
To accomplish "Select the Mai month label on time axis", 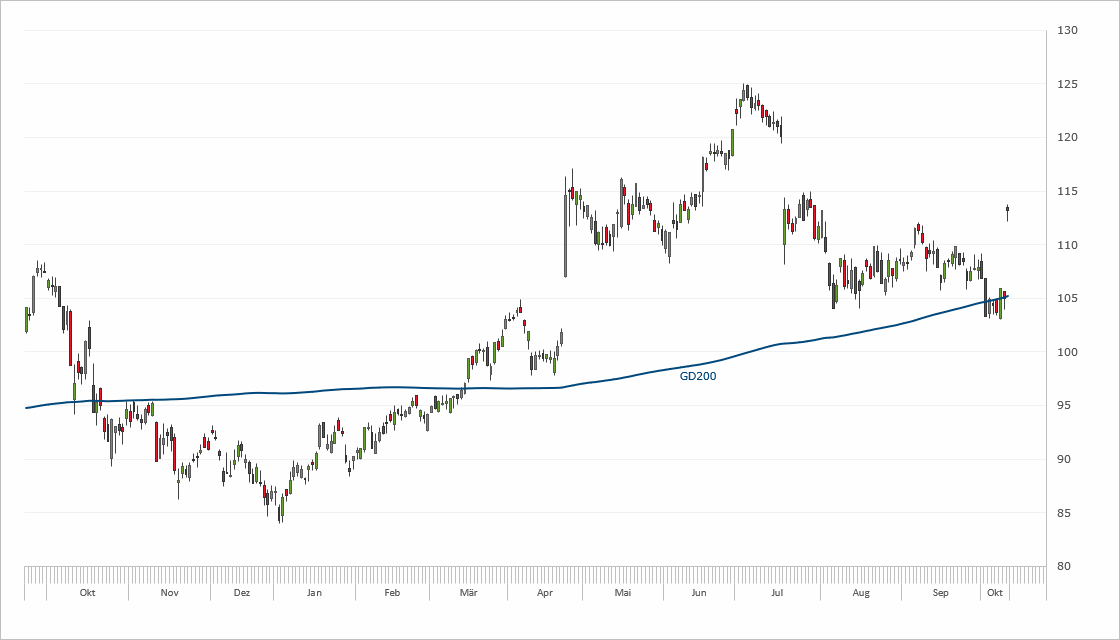I will [x=623, y=593].
